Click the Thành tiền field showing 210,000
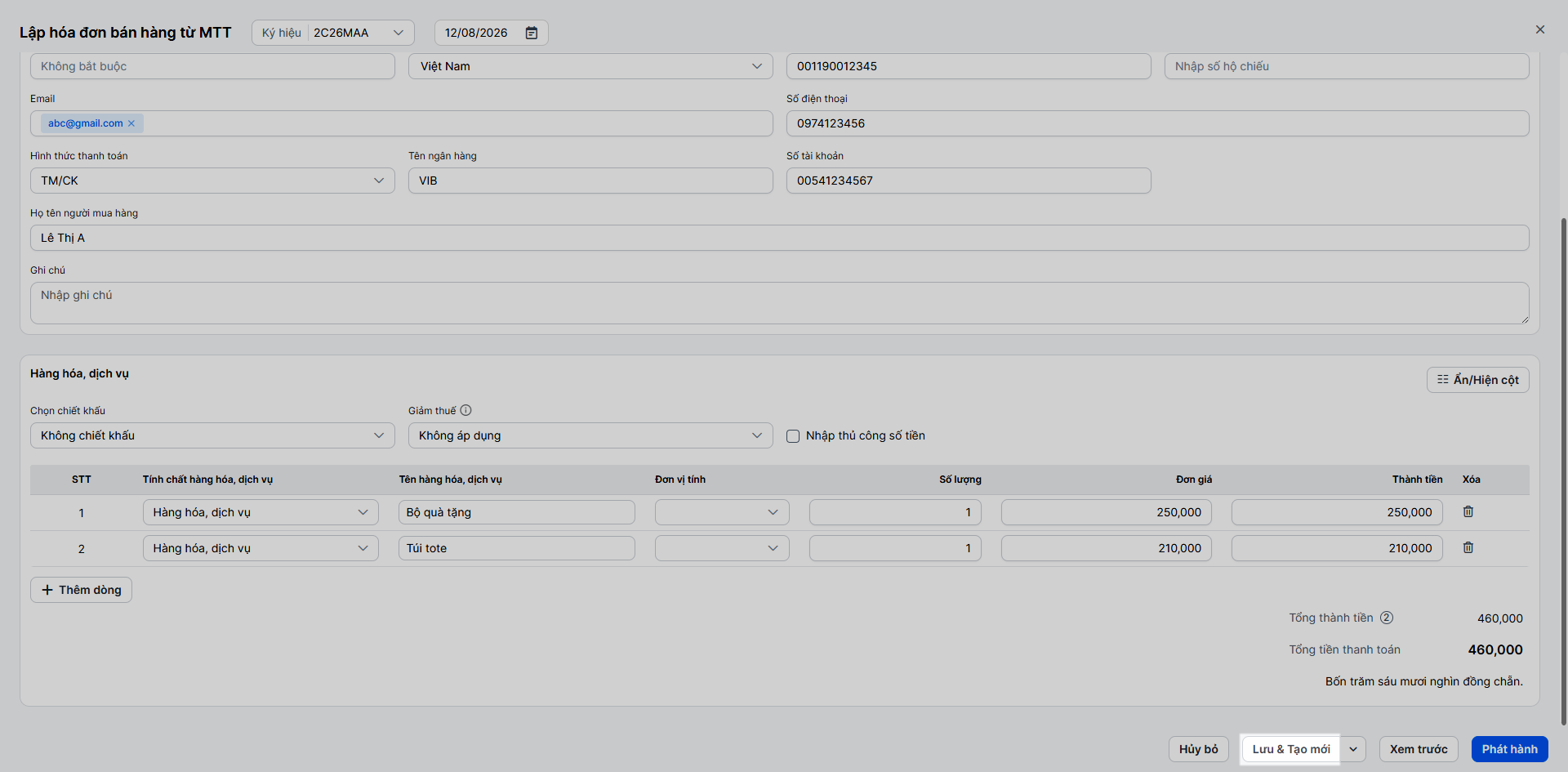This screenshot has height=772, width=1568. 1337,548
